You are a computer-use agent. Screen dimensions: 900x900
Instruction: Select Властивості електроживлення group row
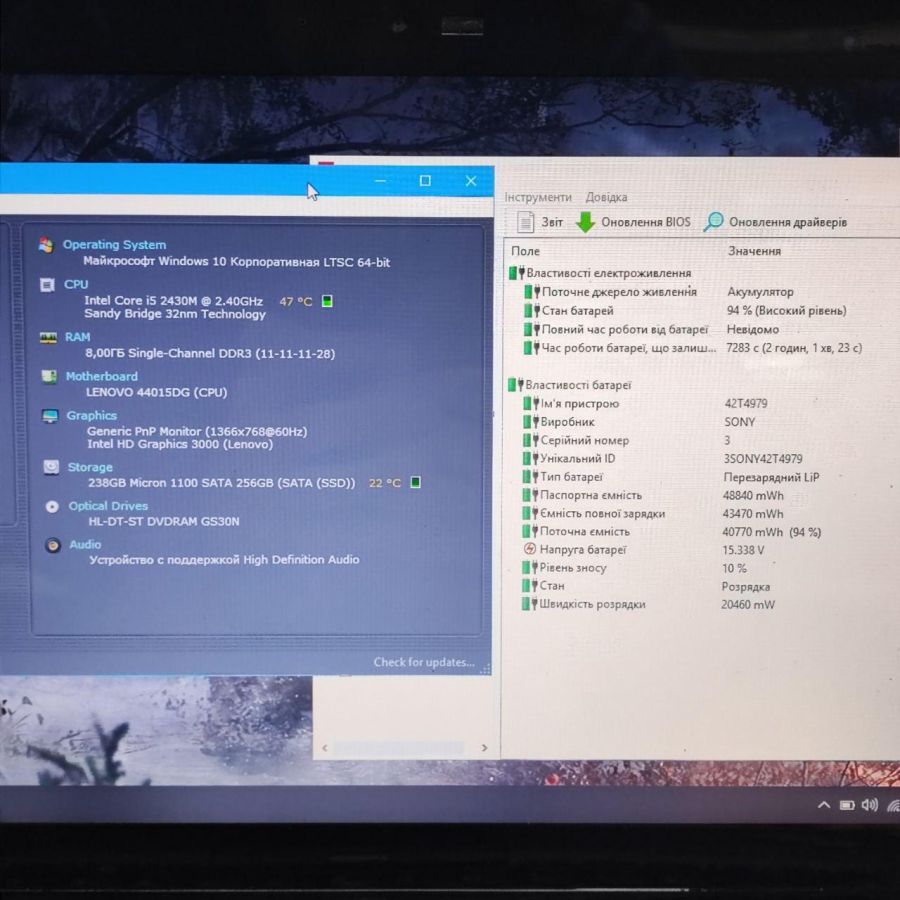(600, 273)
